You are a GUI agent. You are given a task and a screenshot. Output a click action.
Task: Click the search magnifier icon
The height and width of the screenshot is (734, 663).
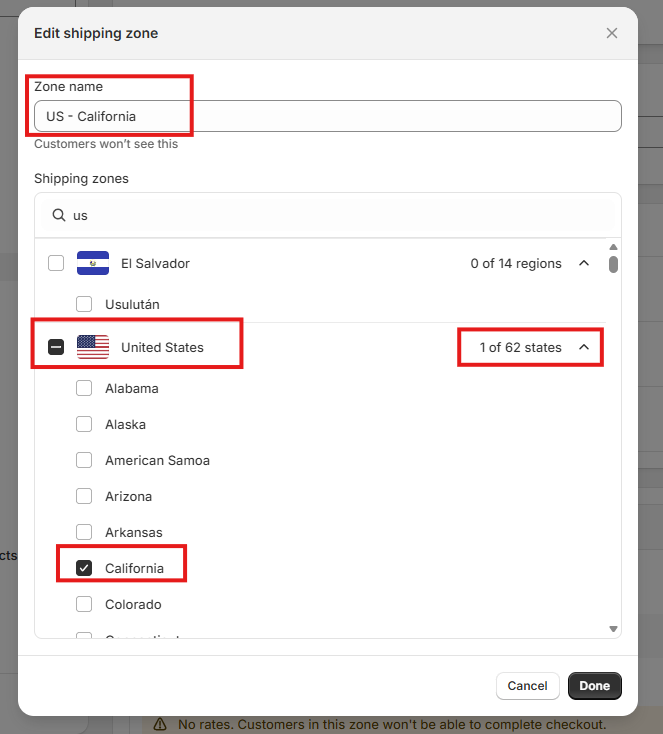click(x=58, y=215)
